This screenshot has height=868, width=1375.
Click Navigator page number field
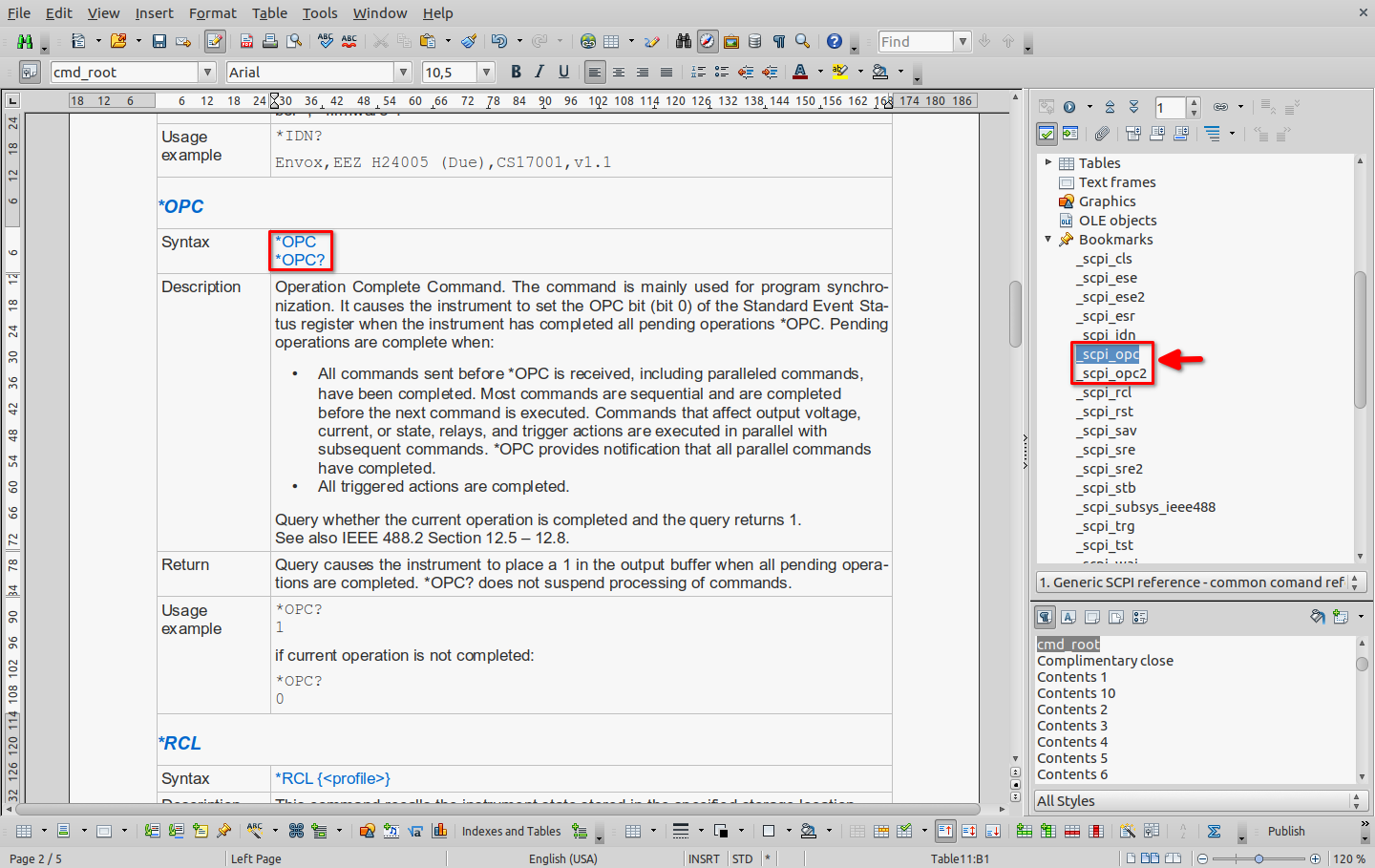coord(1171,107)
